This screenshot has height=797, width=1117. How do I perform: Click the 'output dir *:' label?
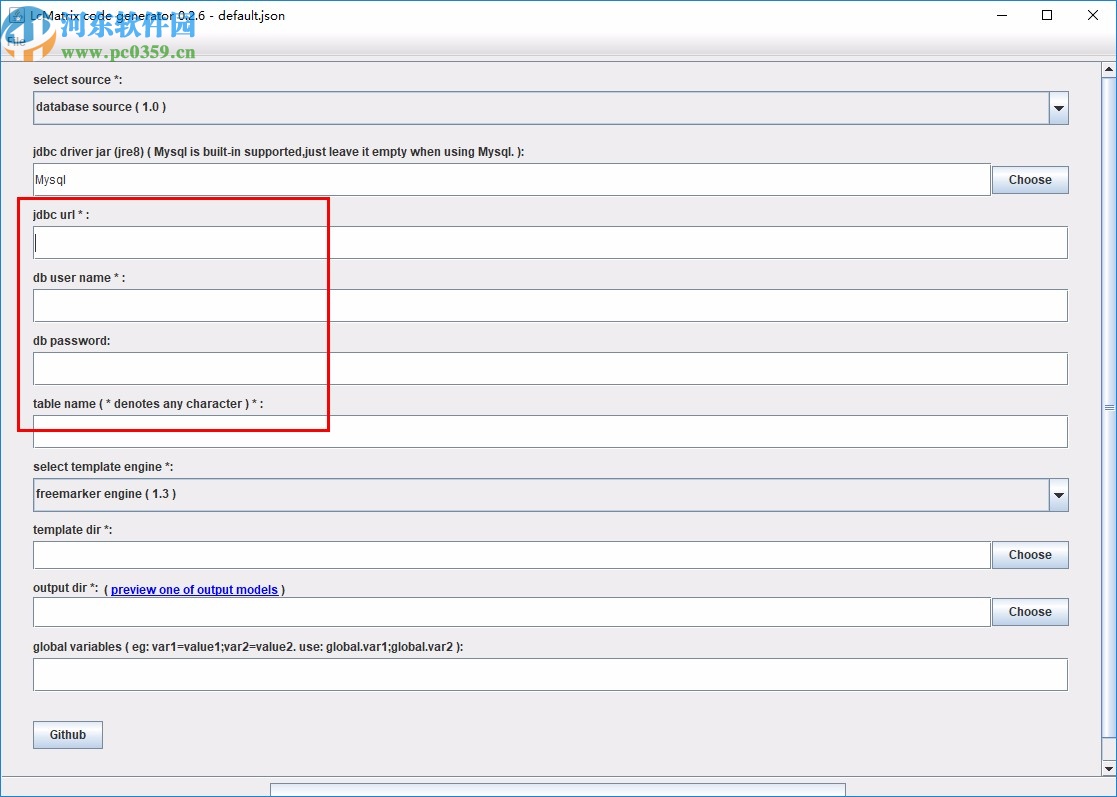(x=66, y=588)
